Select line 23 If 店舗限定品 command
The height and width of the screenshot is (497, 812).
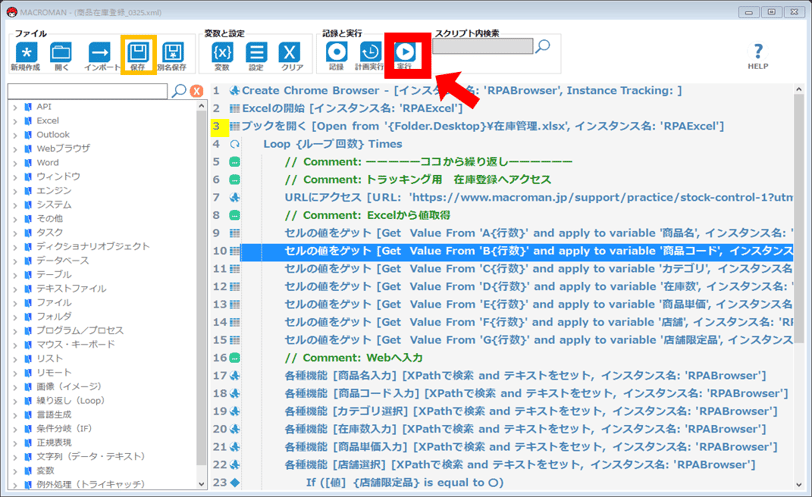(x=404, y=483)
